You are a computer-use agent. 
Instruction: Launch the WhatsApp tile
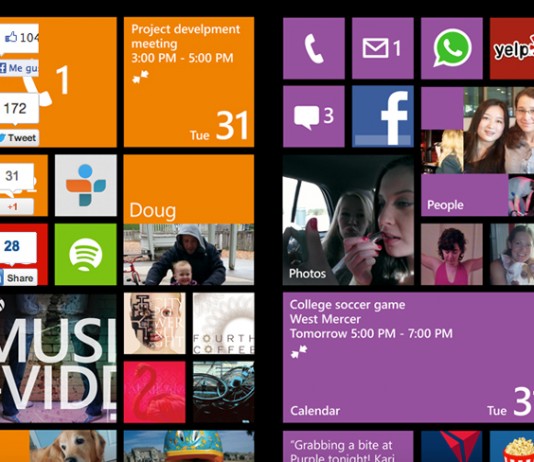(452, 48)
